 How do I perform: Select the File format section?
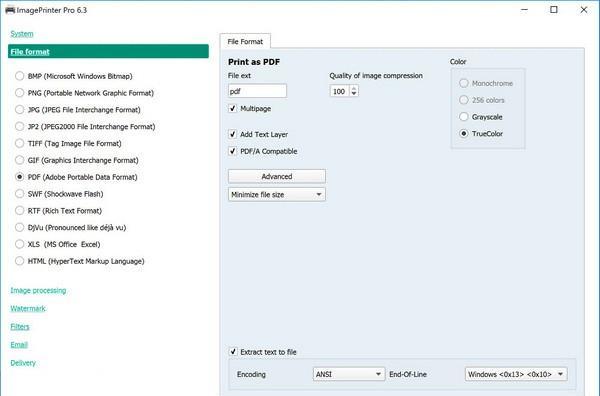pyautogui.click(x=108, y=52)
